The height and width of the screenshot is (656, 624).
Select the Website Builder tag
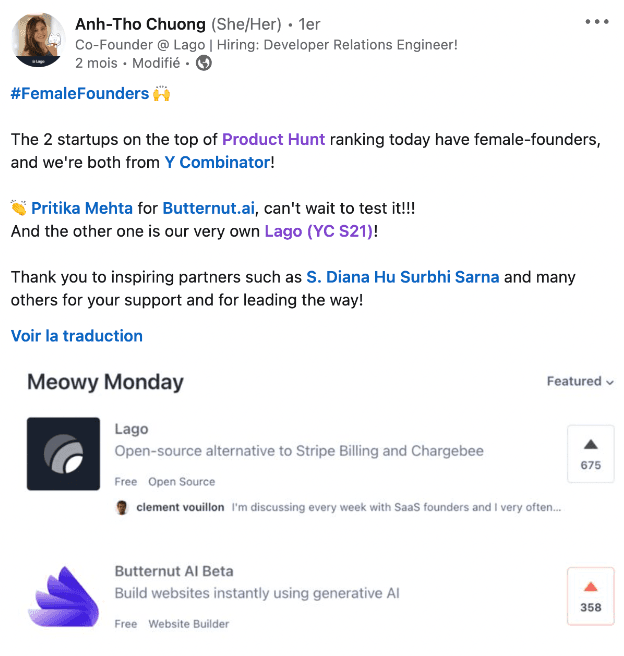[x=189, y=624]
